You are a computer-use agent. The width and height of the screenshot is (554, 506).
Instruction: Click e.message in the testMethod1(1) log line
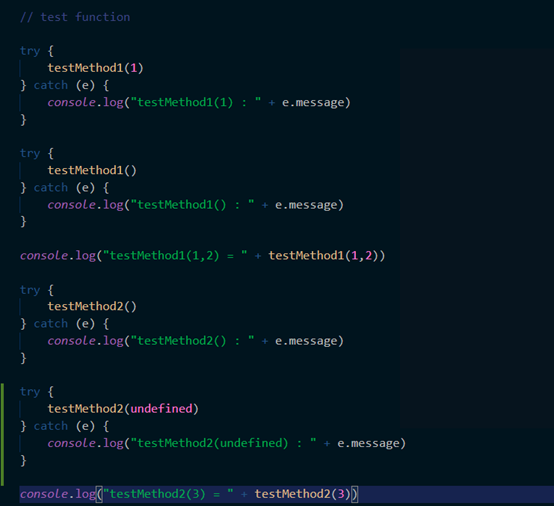tap(313, 103)
